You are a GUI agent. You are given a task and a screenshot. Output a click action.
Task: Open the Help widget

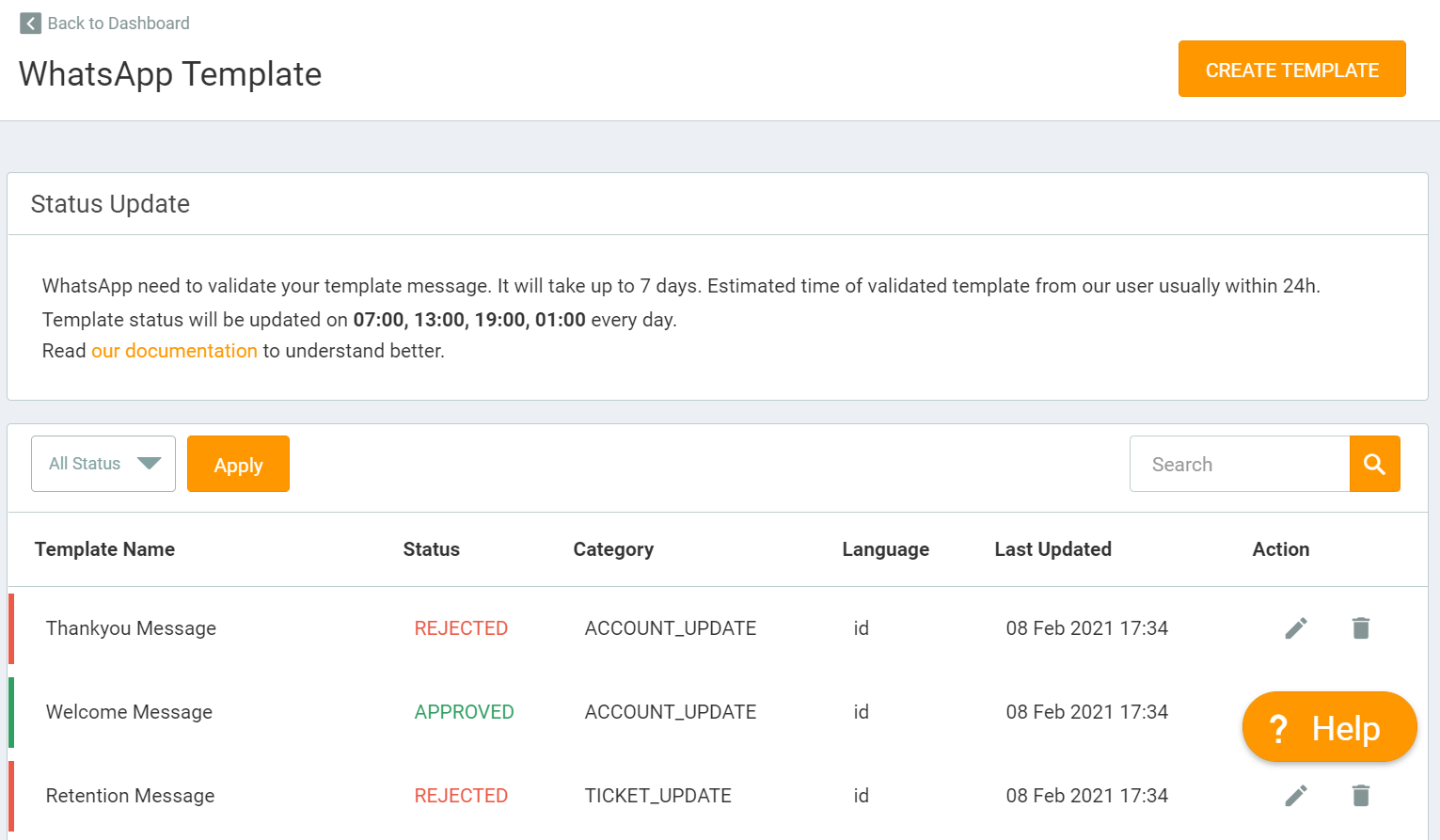pos(1329,727)
